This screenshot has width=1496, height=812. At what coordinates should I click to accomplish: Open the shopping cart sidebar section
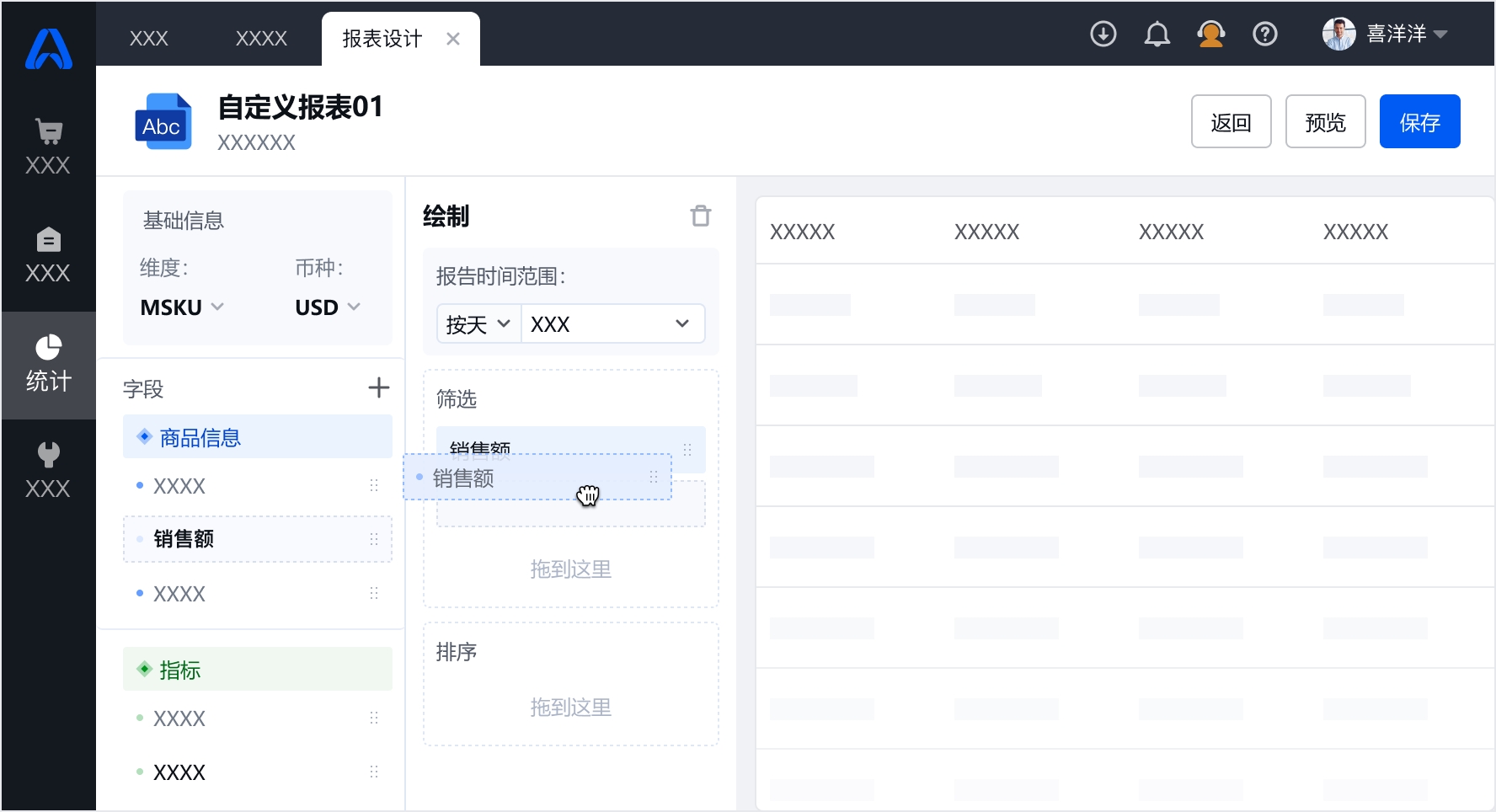click(48, 147)
